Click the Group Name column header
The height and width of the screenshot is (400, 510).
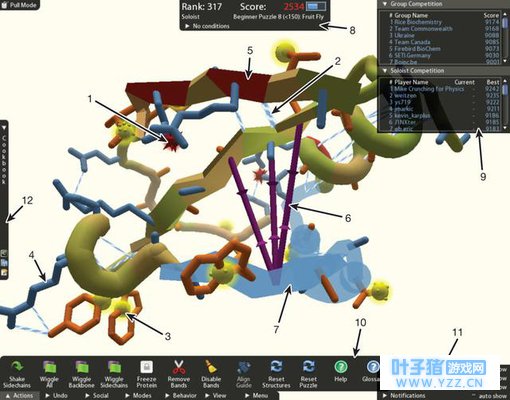[x=411, y=15]
